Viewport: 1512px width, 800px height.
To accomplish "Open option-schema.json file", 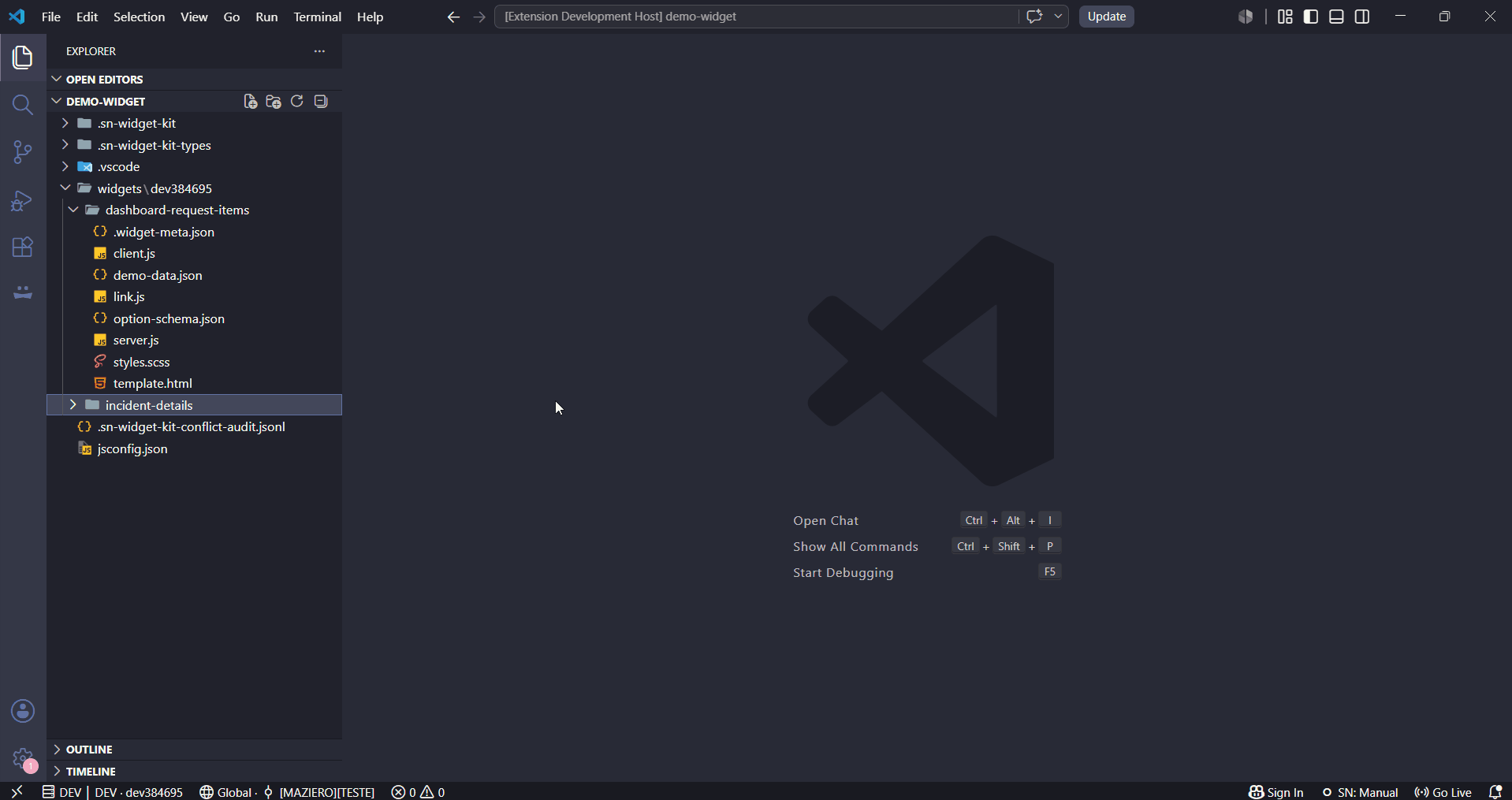I will pos(195,318).
